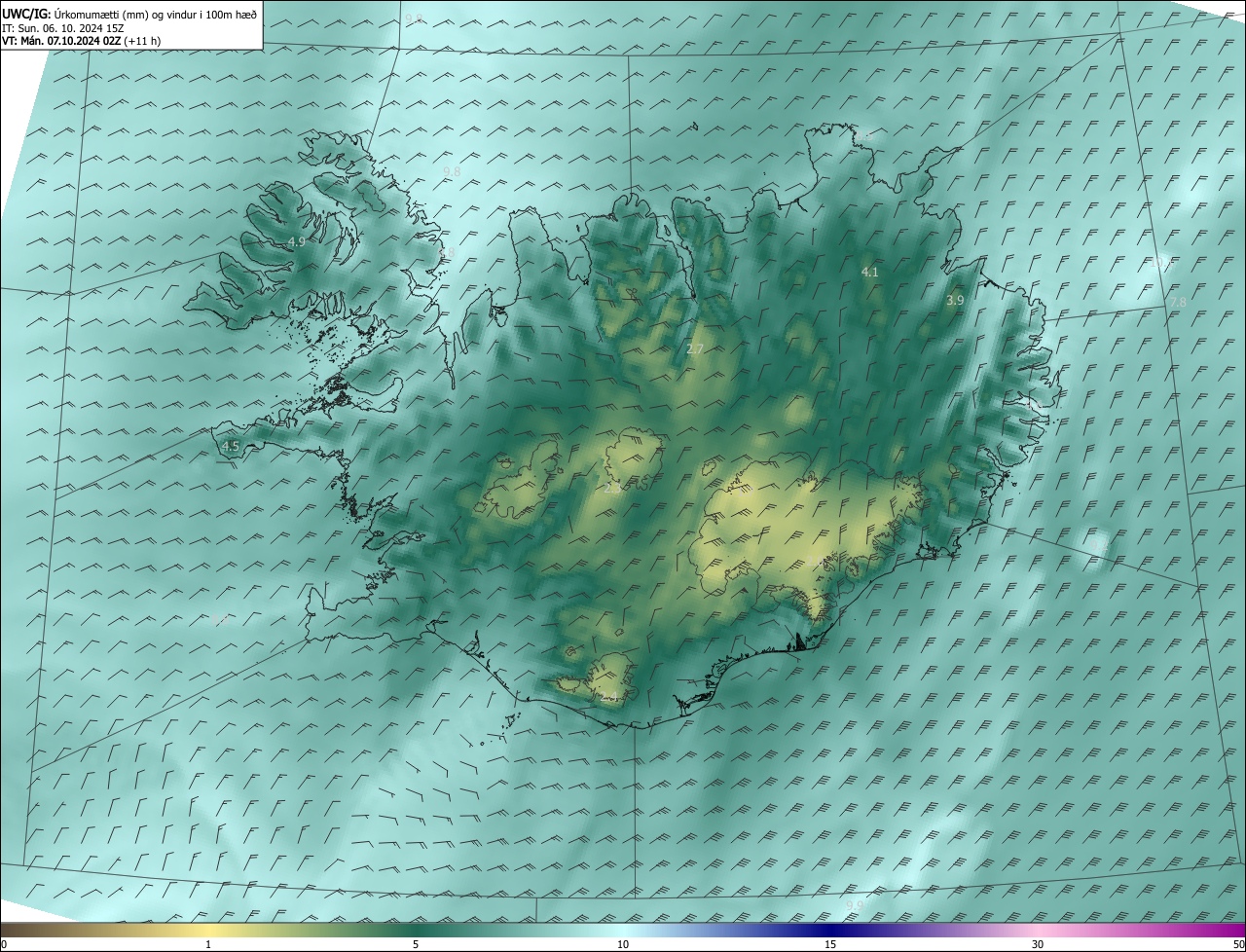Click the 15 tick on the color scale
The image size is (1246, 952).
click(x=830, y=945)
